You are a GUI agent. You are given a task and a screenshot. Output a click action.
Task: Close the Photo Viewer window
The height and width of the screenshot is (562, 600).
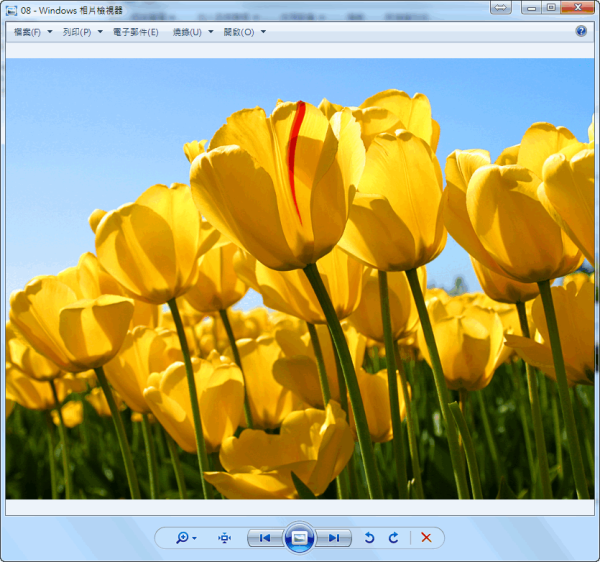coord(578,8)
